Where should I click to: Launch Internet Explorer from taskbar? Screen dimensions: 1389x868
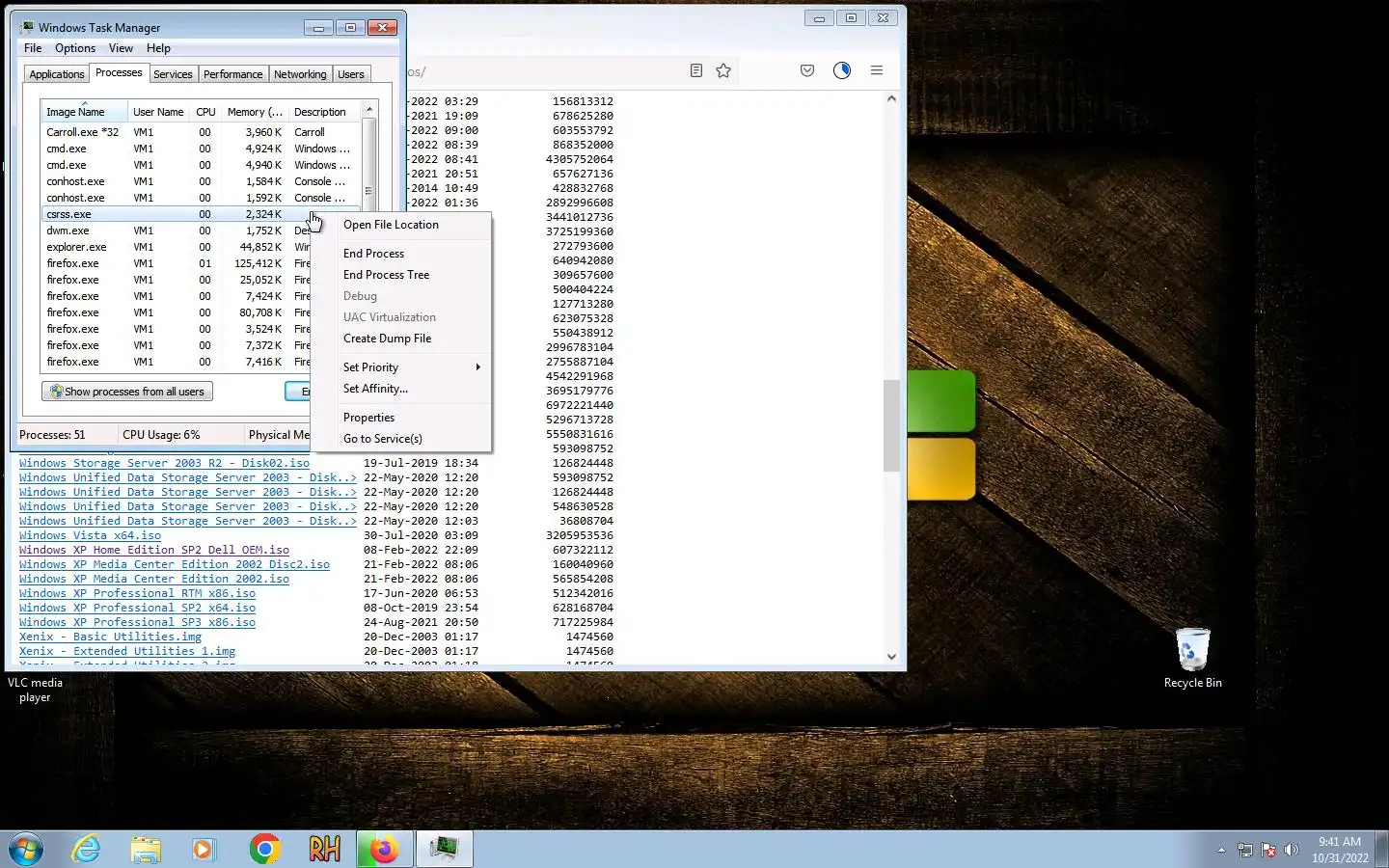click(87, 849)
